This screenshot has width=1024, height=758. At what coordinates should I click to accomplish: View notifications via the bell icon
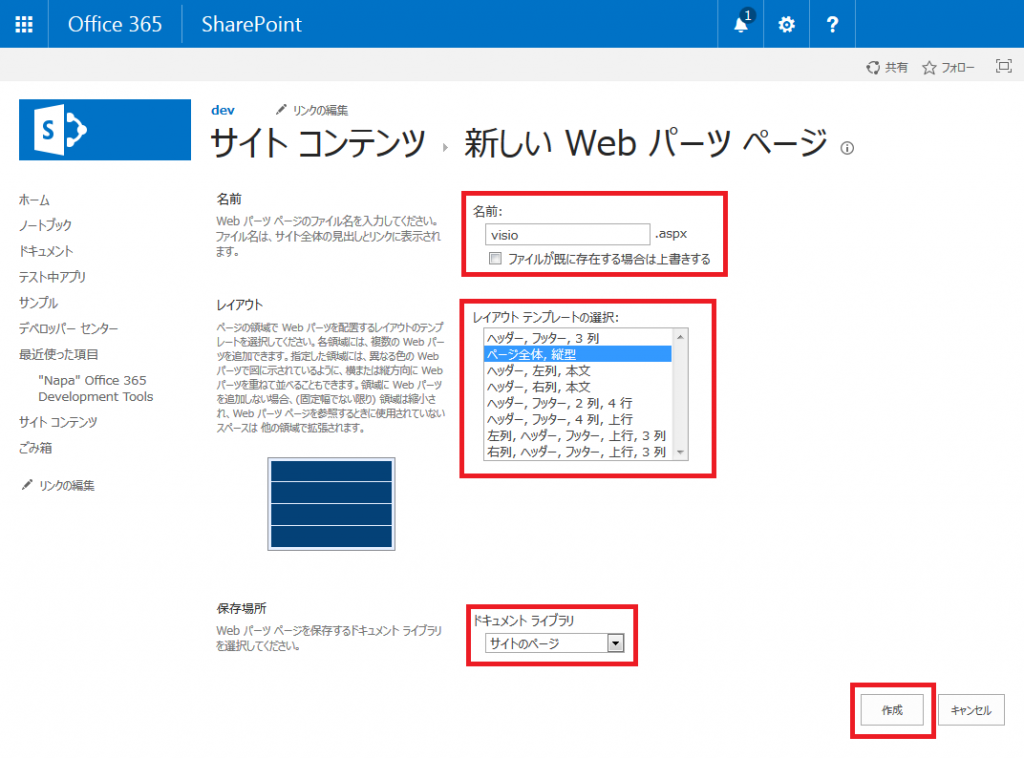[740, 23]
